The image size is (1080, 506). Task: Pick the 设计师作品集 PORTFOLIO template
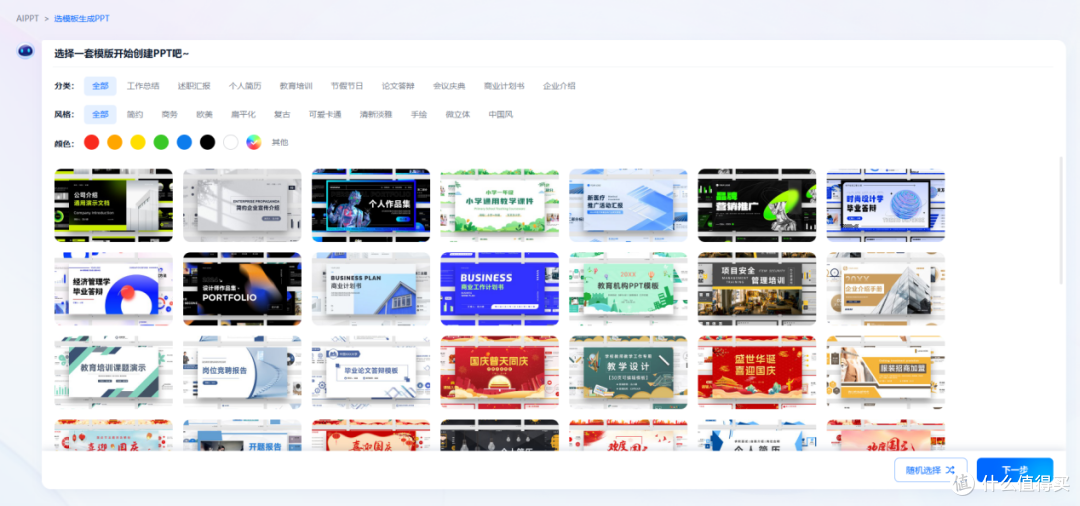click(x=242, y=288)
